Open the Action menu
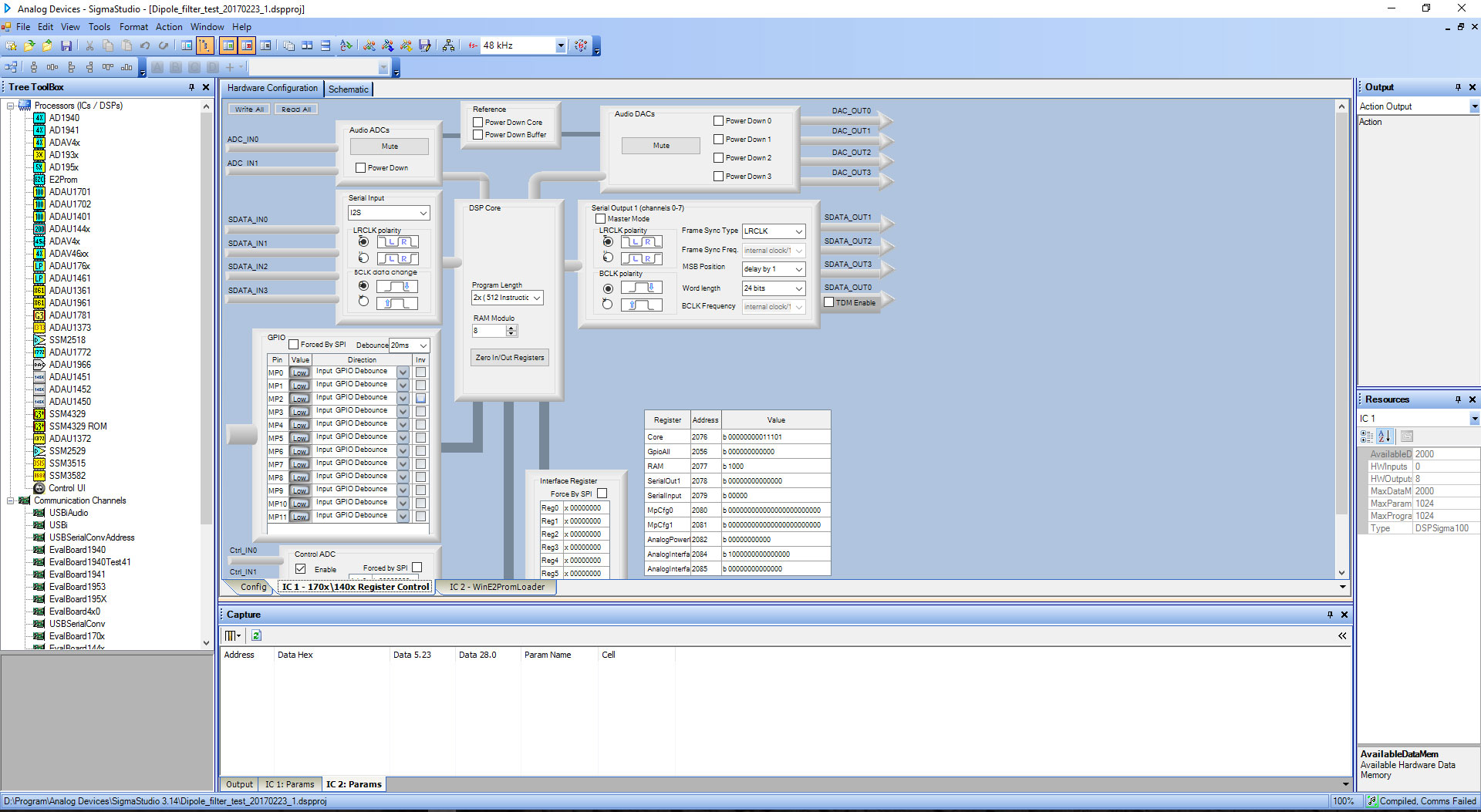 point(169,27)
